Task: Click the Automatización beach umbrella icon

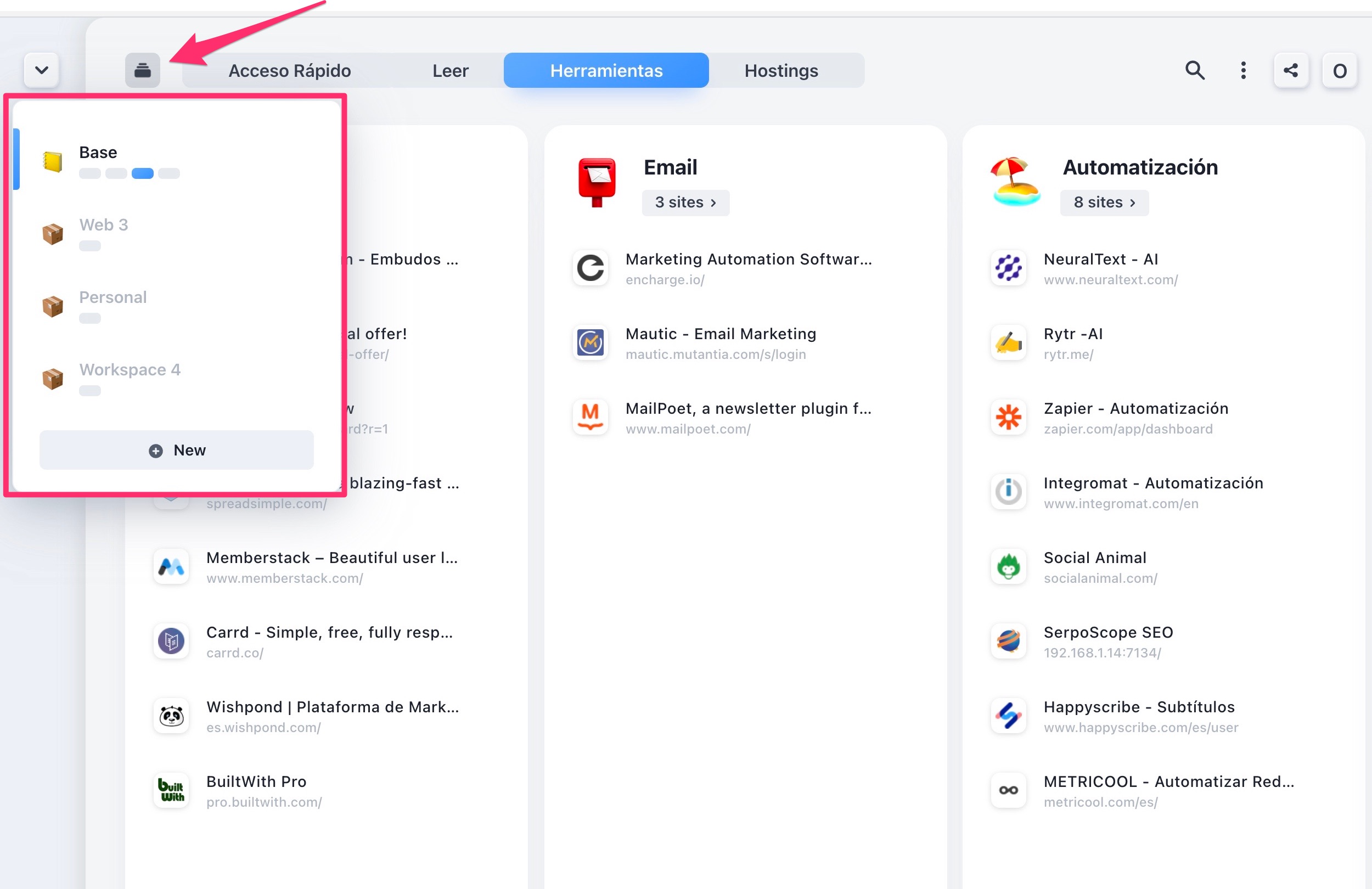Action: click(1016, 181)
